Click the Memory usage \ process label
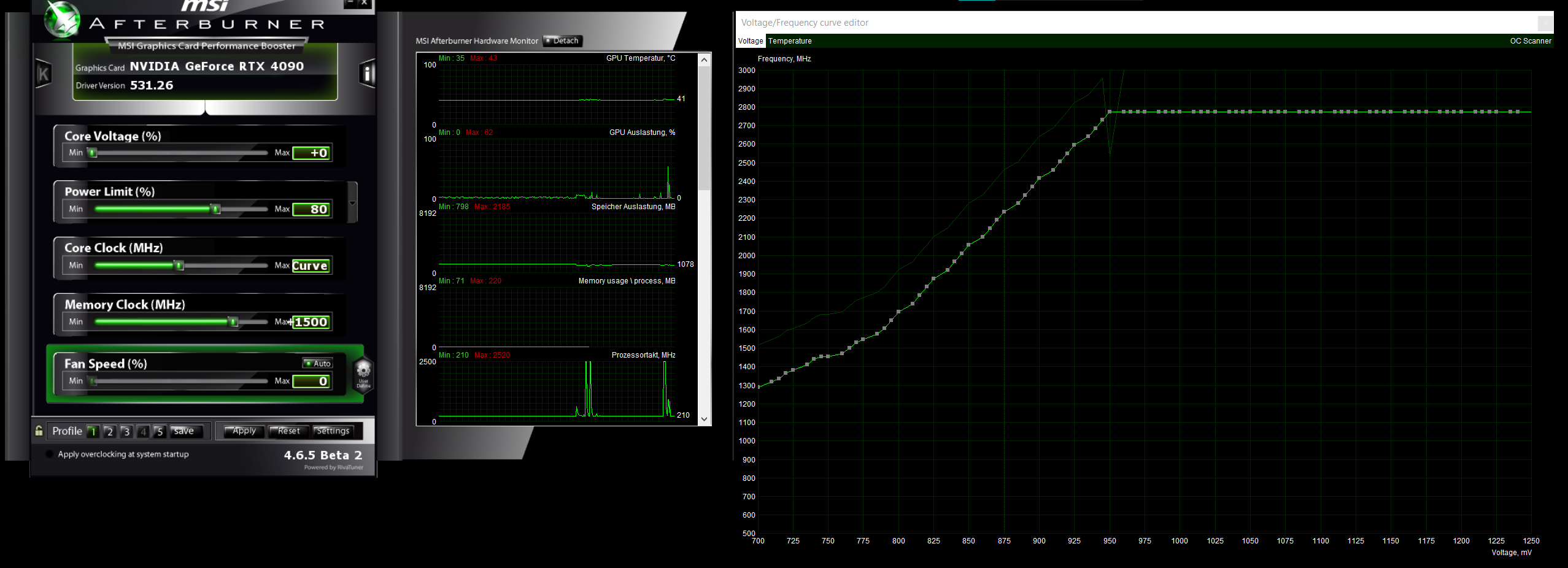1568x568 pixels. (x=627, y=281)
